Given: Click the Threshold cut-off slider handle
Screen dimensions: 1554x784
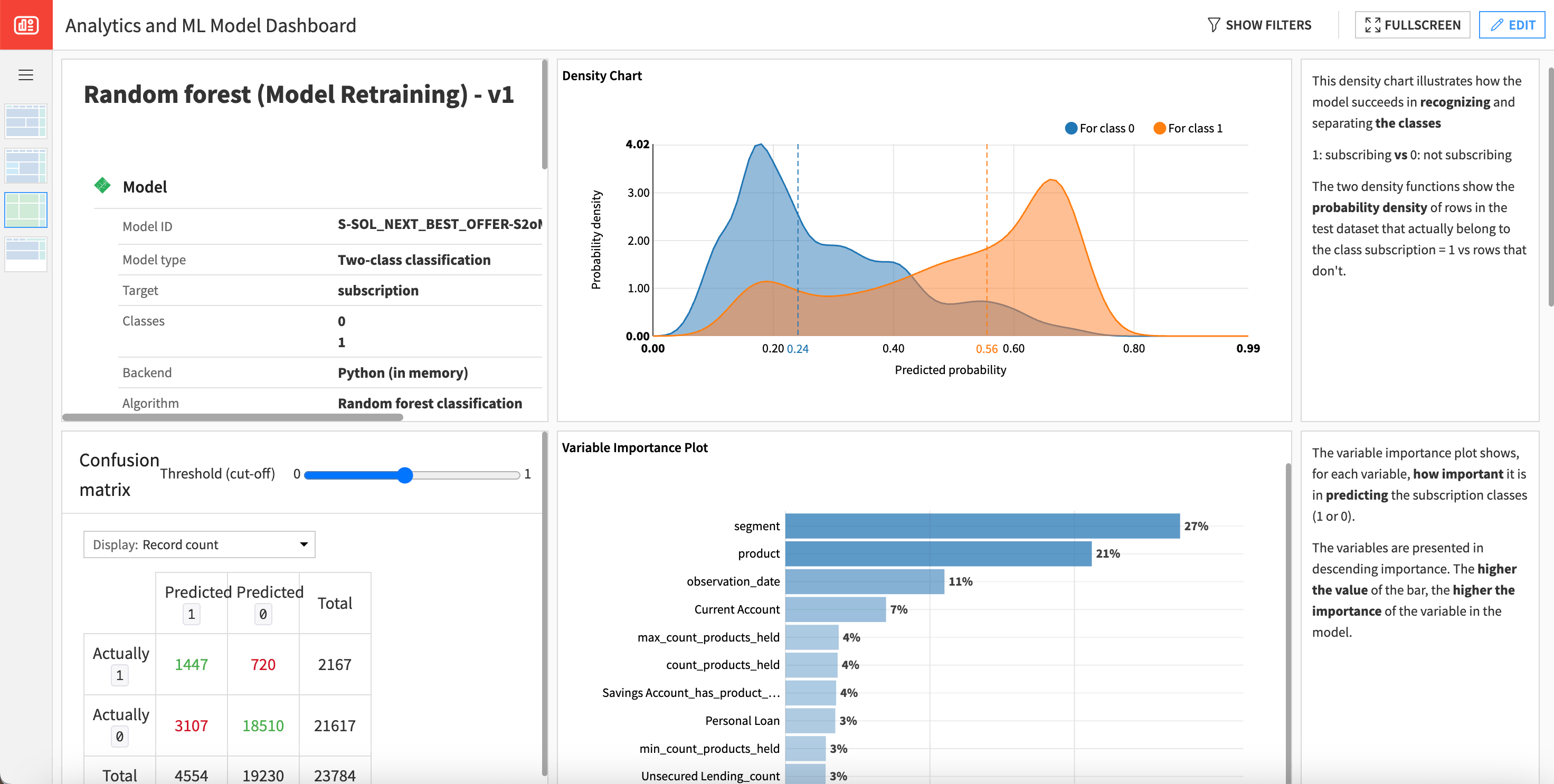Looking at the screenshot, I should click(405, 475).
